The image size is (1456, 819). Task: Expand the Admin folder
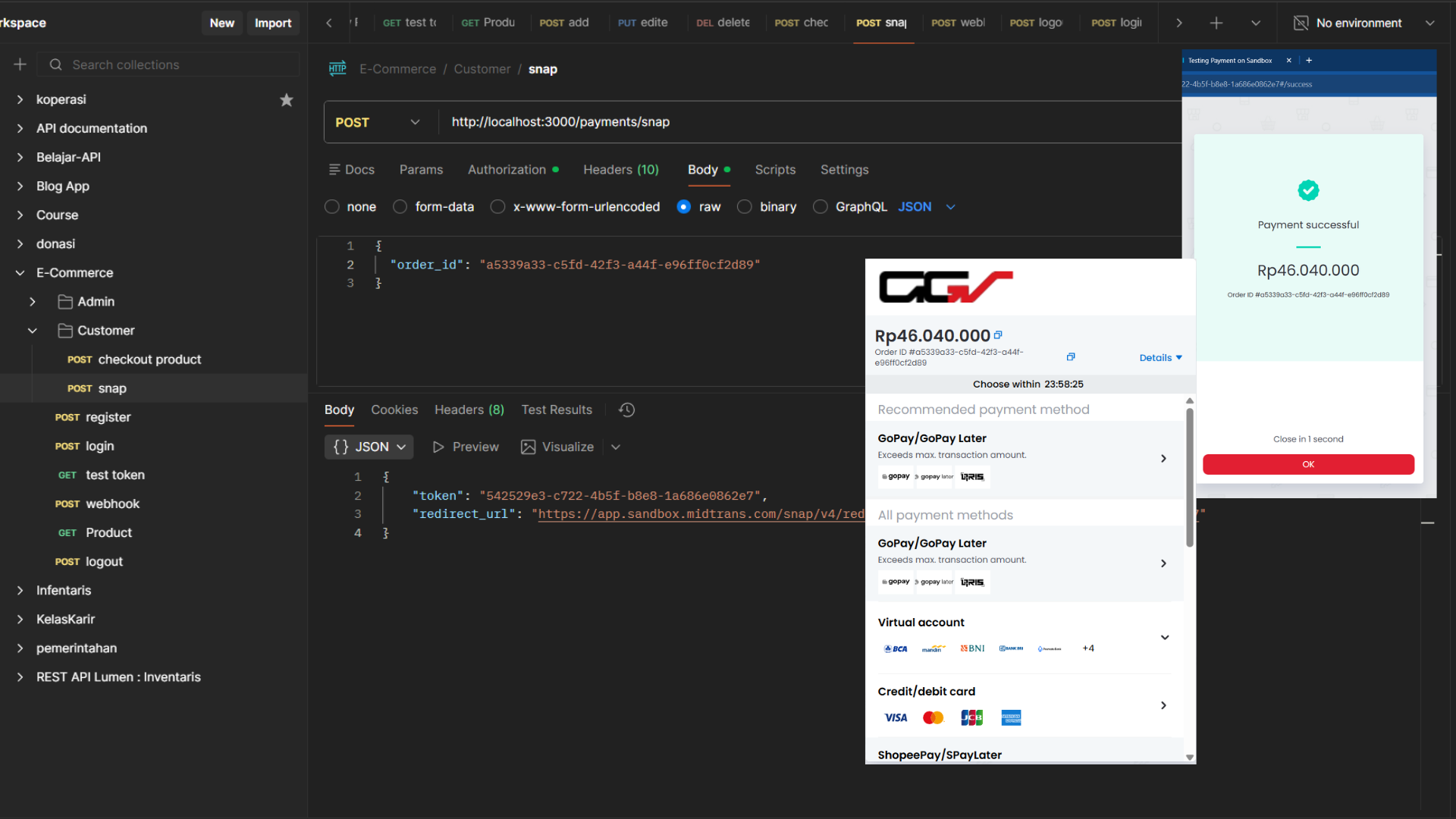pyautogui.click(x=33, y=302)
